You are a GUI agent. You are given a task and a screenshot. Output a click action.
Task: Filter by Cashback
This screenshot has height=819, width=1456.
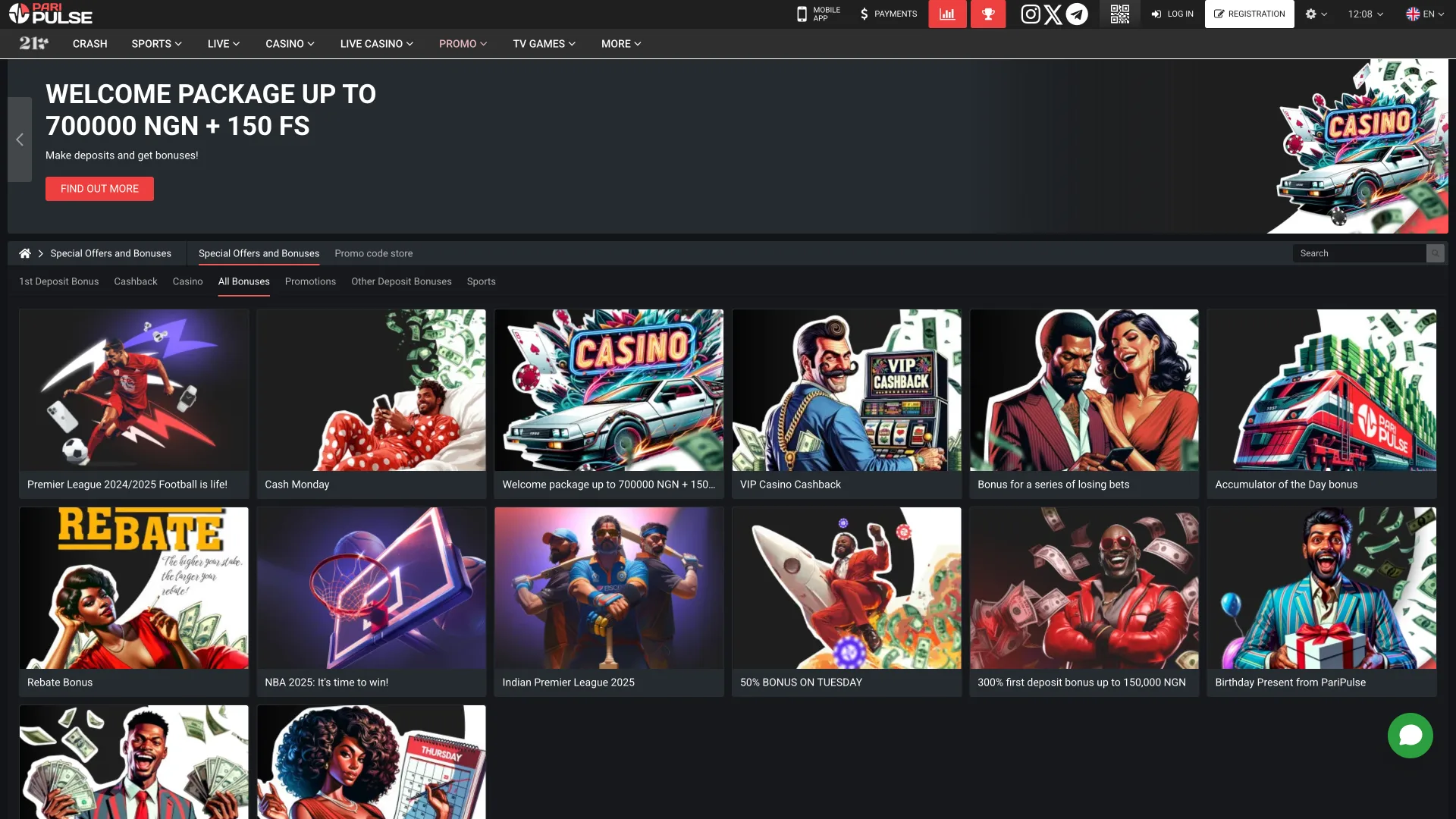point(136,281)
